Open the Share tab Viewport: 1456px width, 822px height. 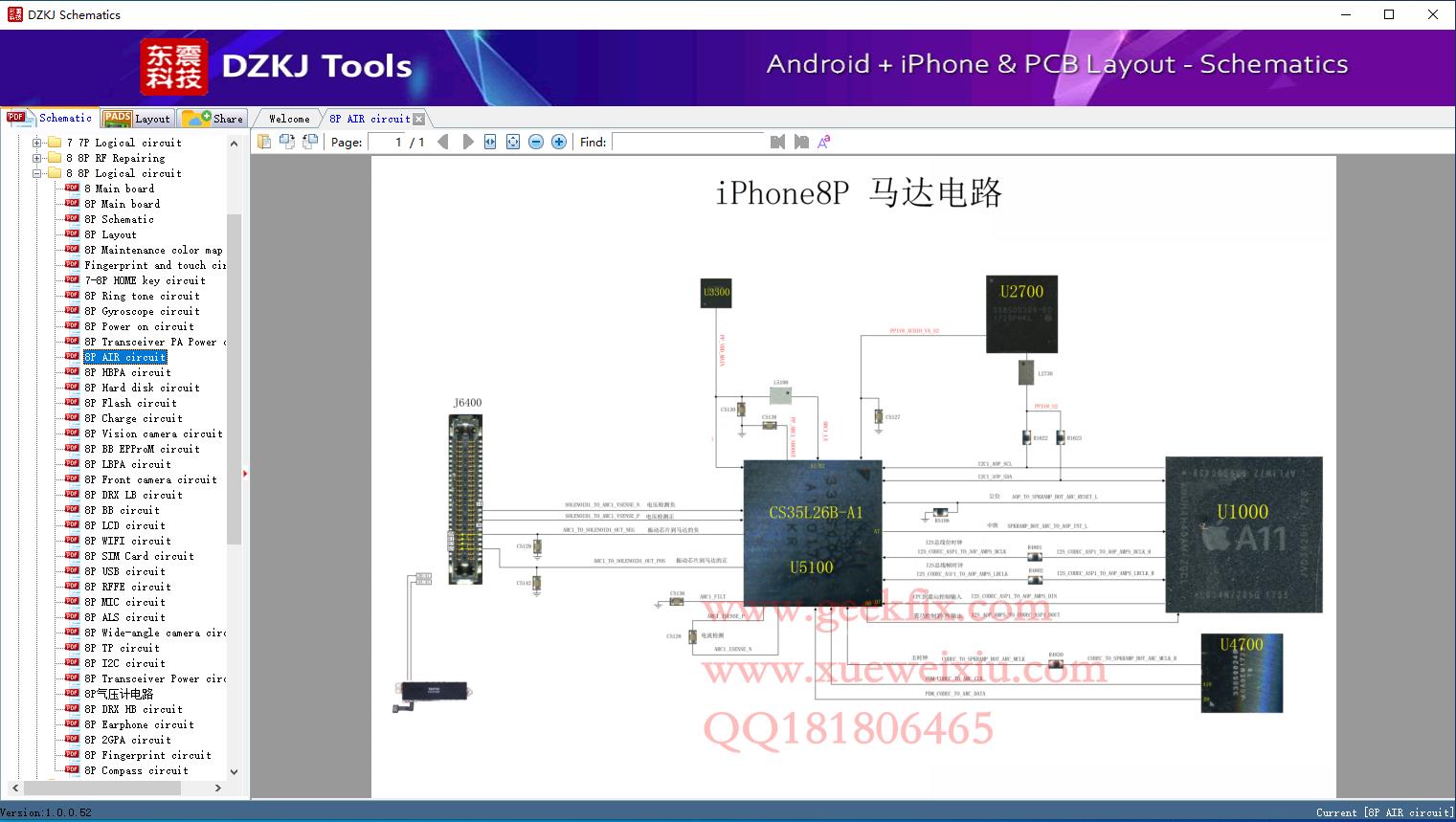point(213,119)
